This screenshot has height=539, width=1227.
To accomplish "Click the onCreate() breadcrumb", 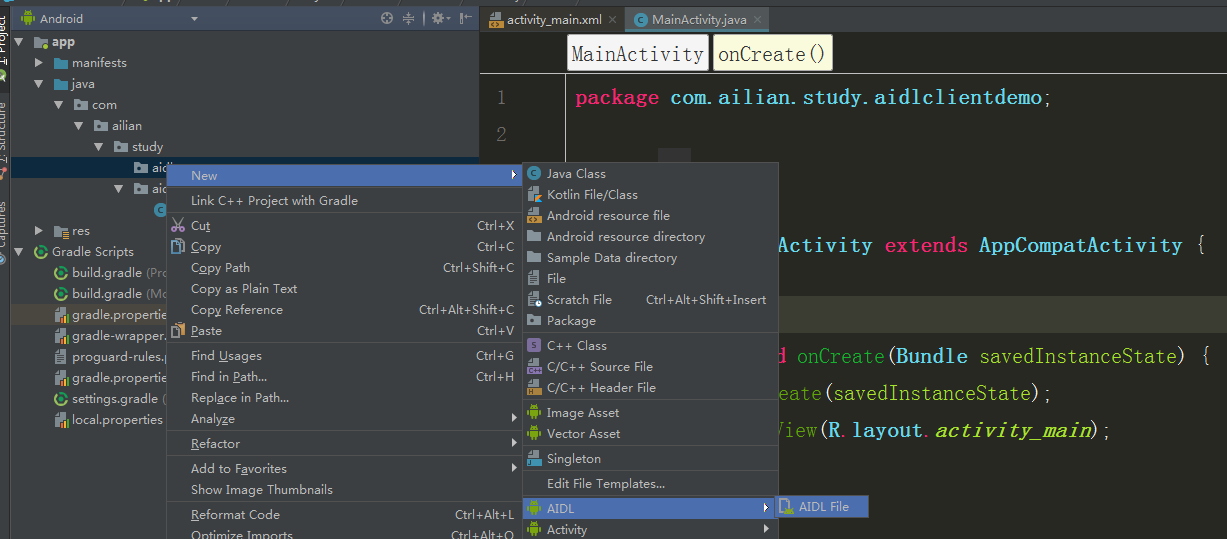I will click(x=771, y=53).
